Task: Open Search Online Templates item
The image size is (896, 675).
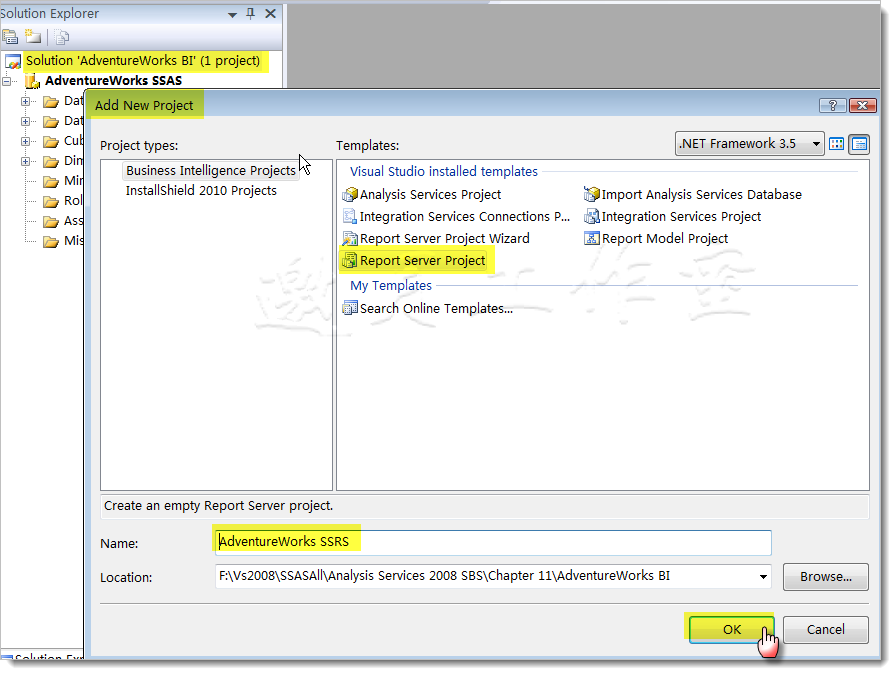Action: 427,309
